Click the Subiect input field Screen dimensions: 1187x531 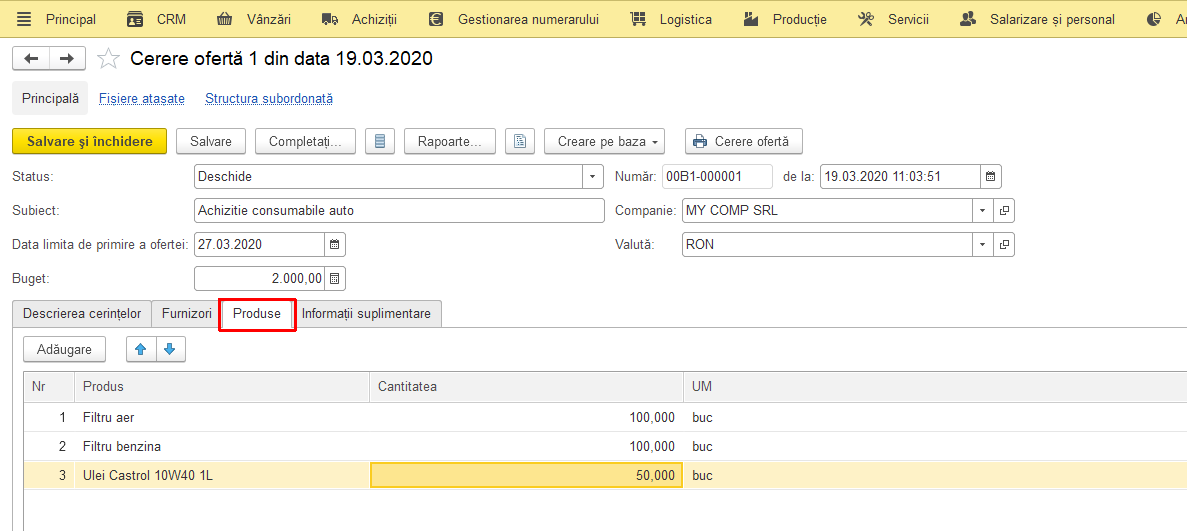coord(400,211)
